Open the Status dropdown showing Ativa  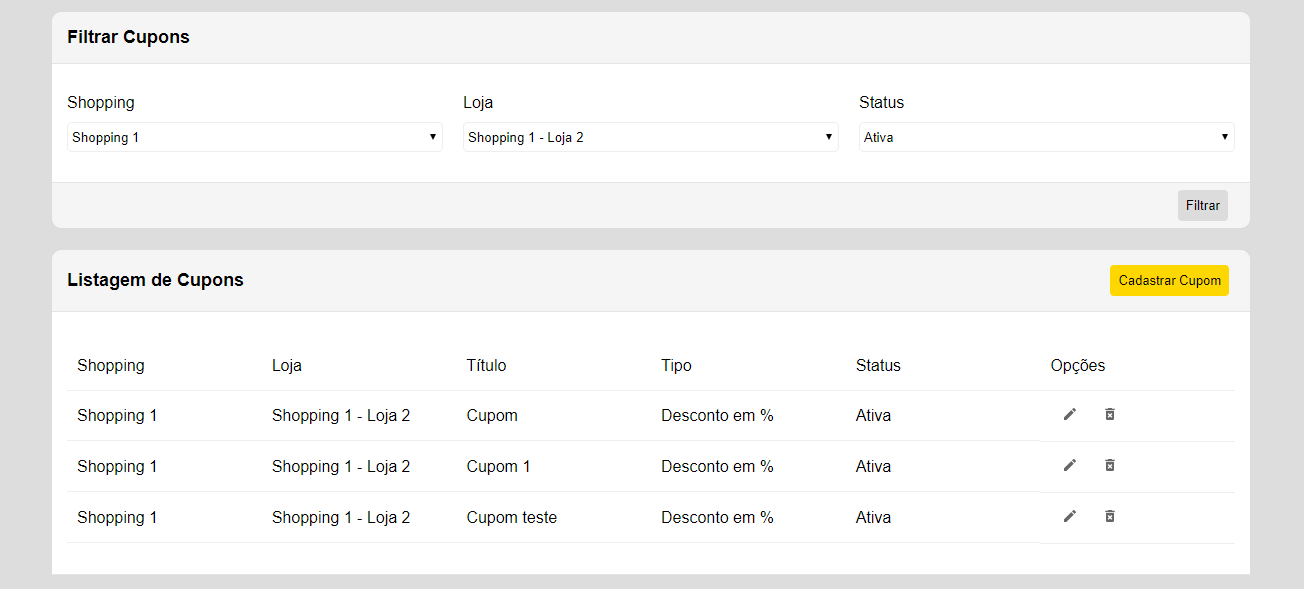coord(1046,136)
